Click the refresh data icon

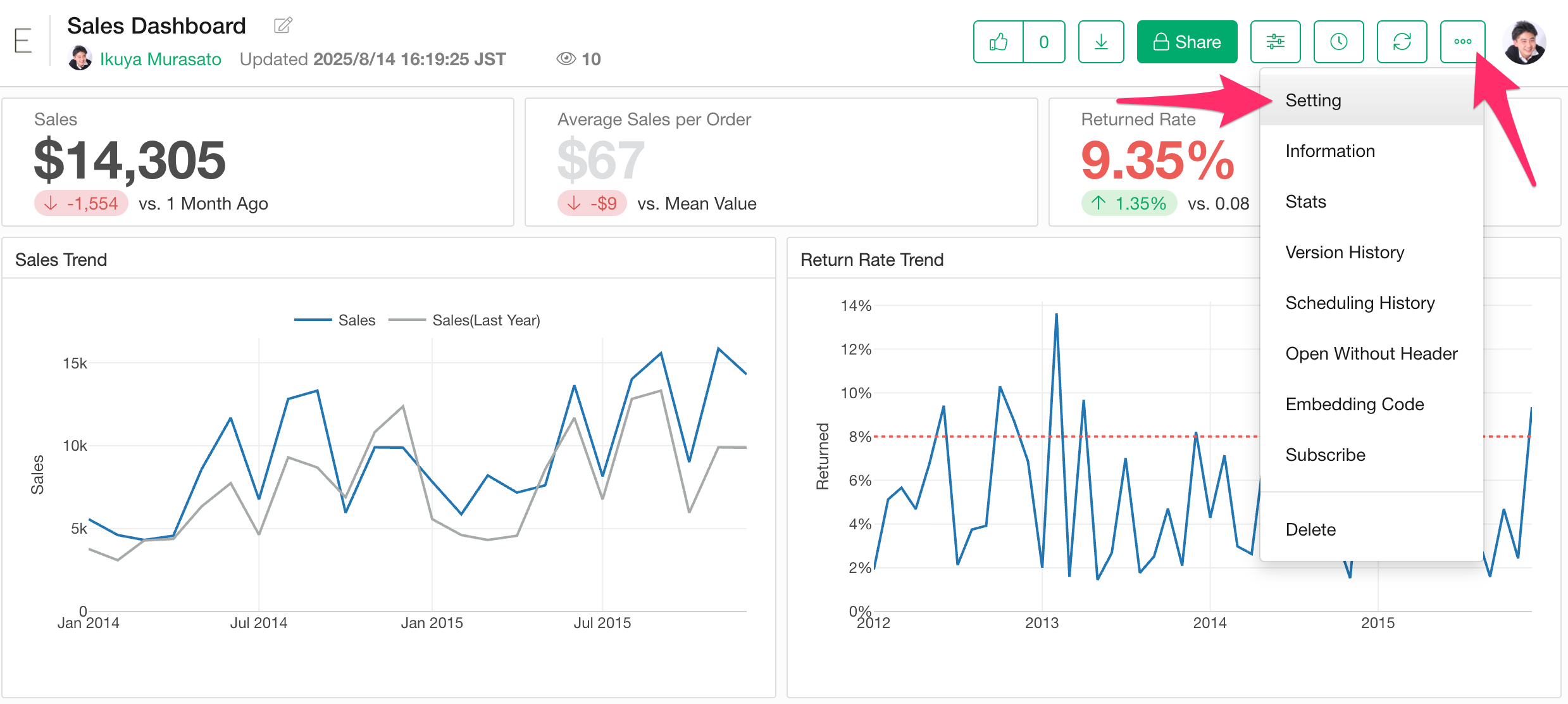pos(1402,42)
